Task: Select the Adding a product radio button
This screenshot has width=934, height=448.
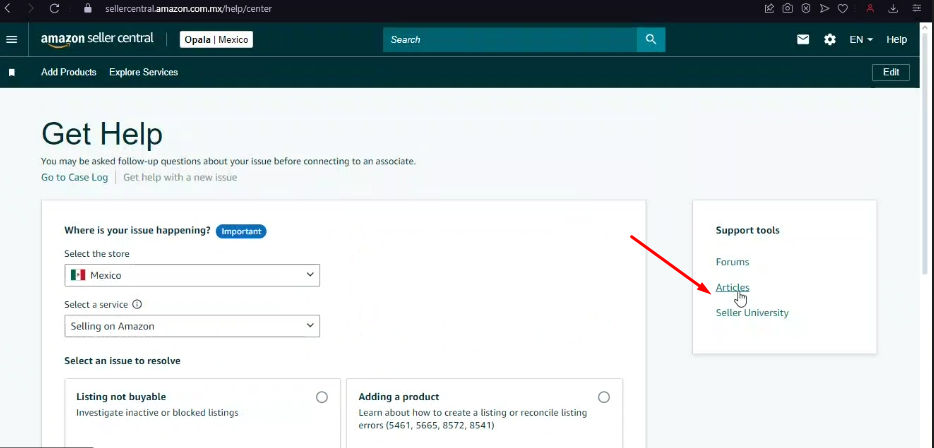Action: point(604,397)
